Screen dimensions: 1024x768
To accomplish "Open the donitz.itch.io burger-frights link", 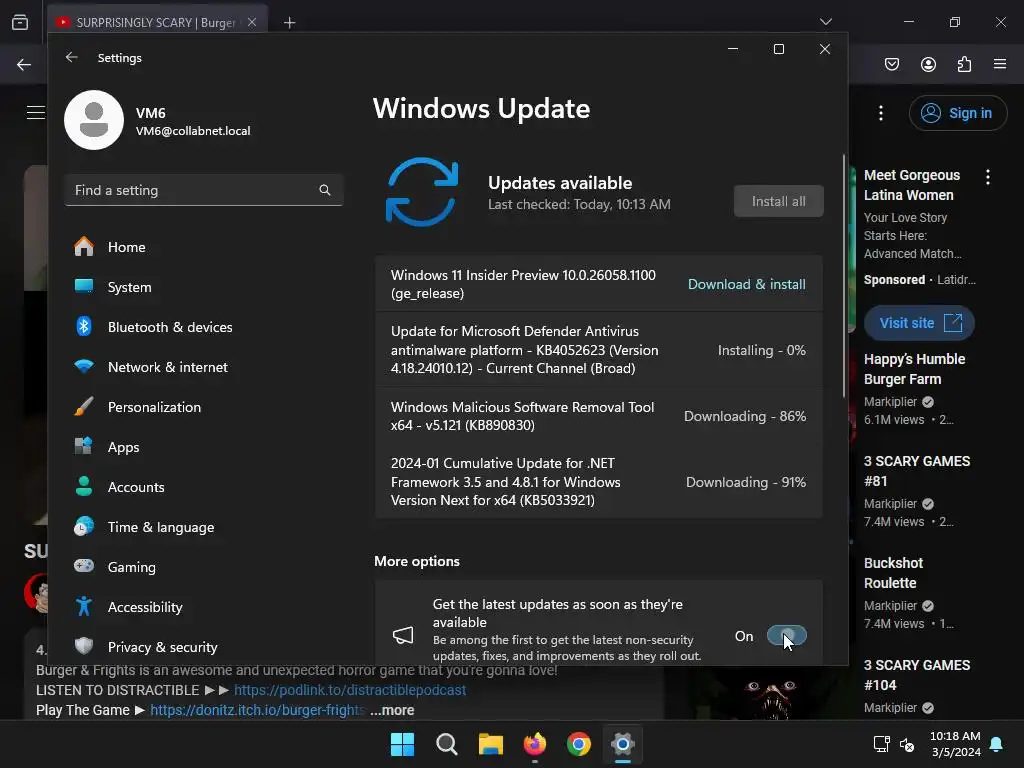I will tap(257, 710).
